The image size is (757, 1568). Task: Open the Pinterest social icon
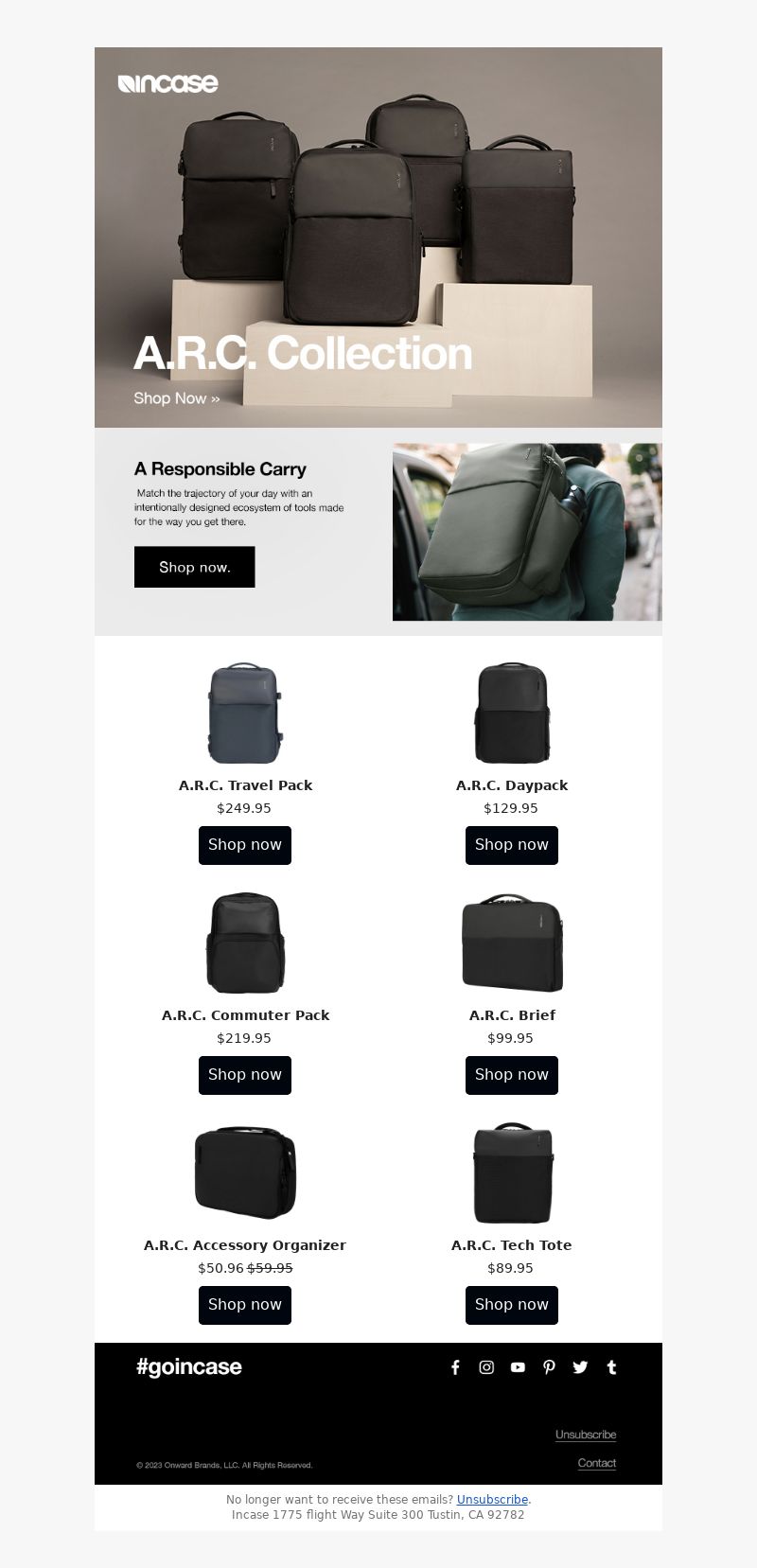[549, 1367]
